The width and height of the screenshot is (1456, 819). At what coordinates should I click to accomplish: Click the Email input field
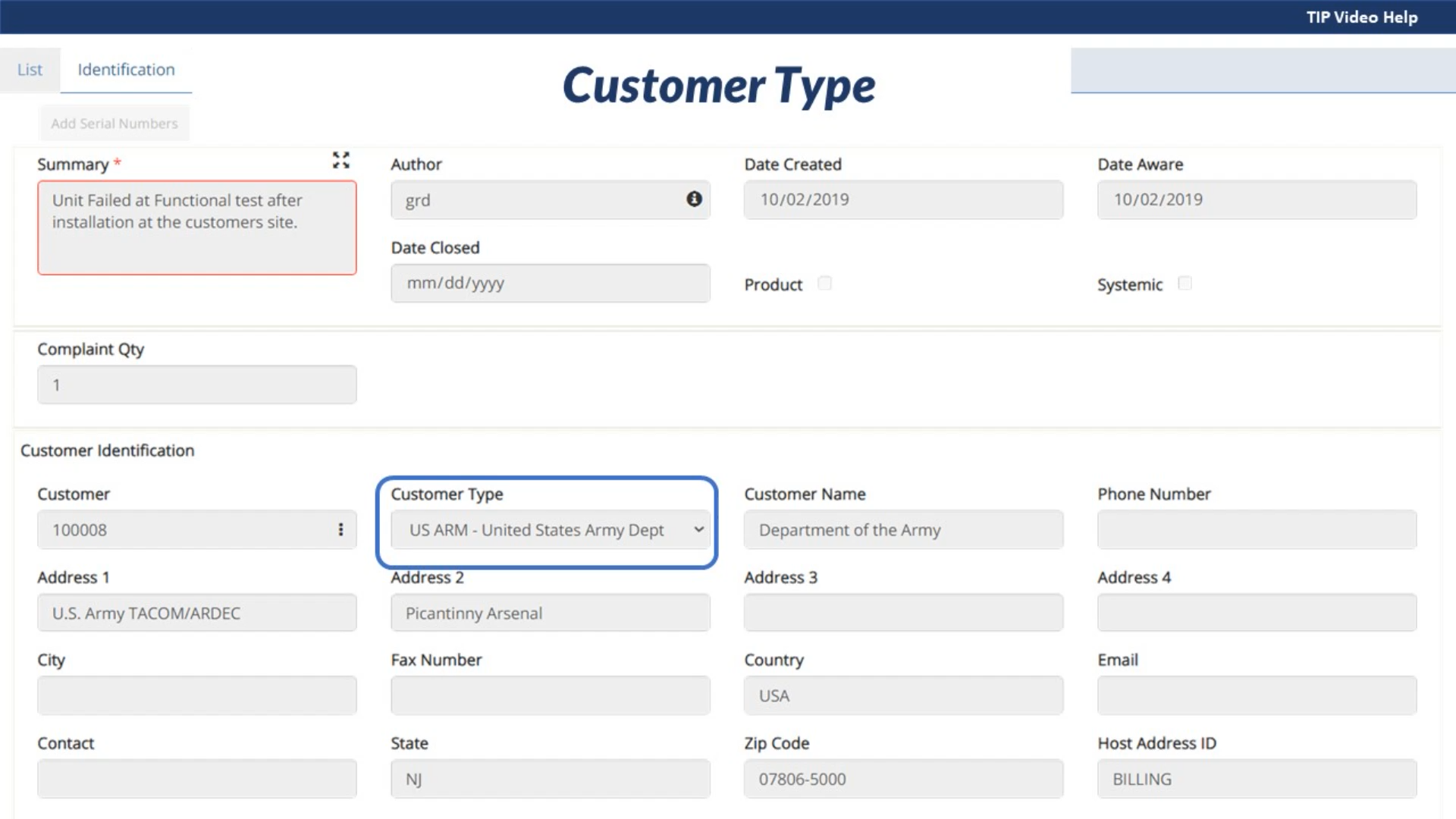[1256, 695]
